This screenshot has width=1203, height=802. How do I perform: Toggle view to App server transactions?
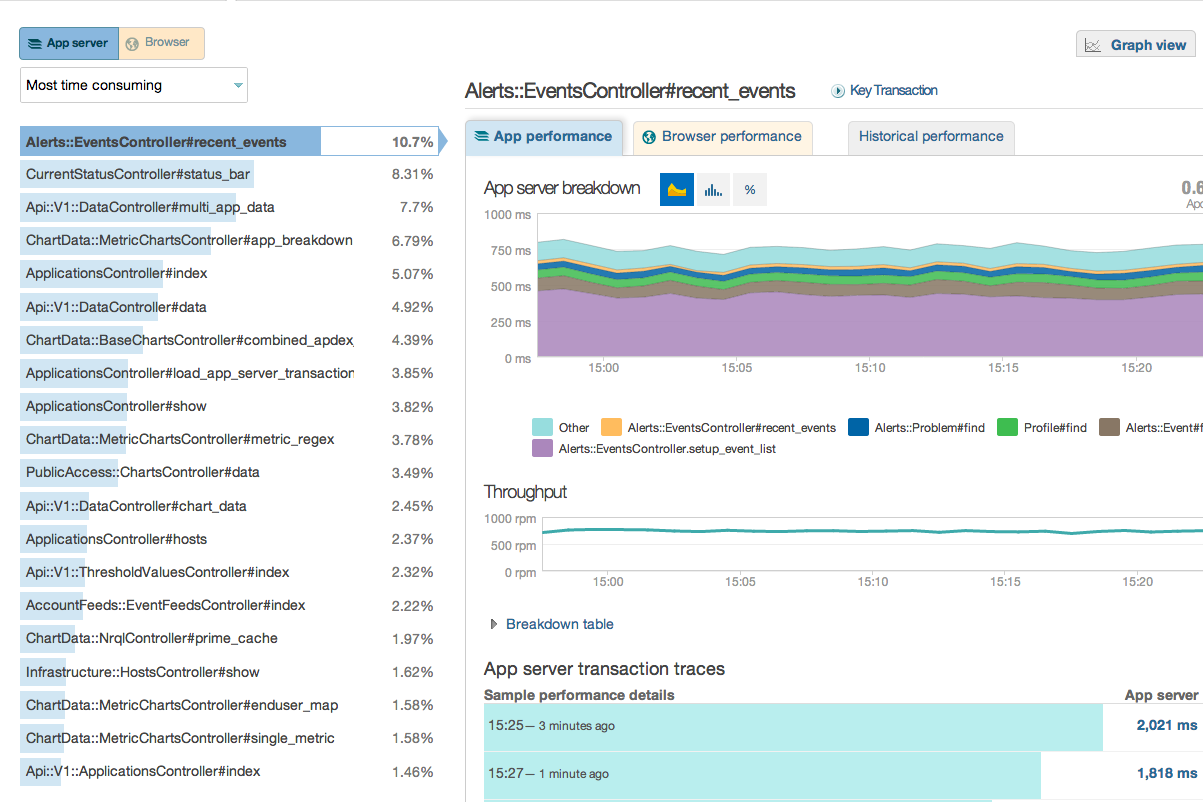70,43
